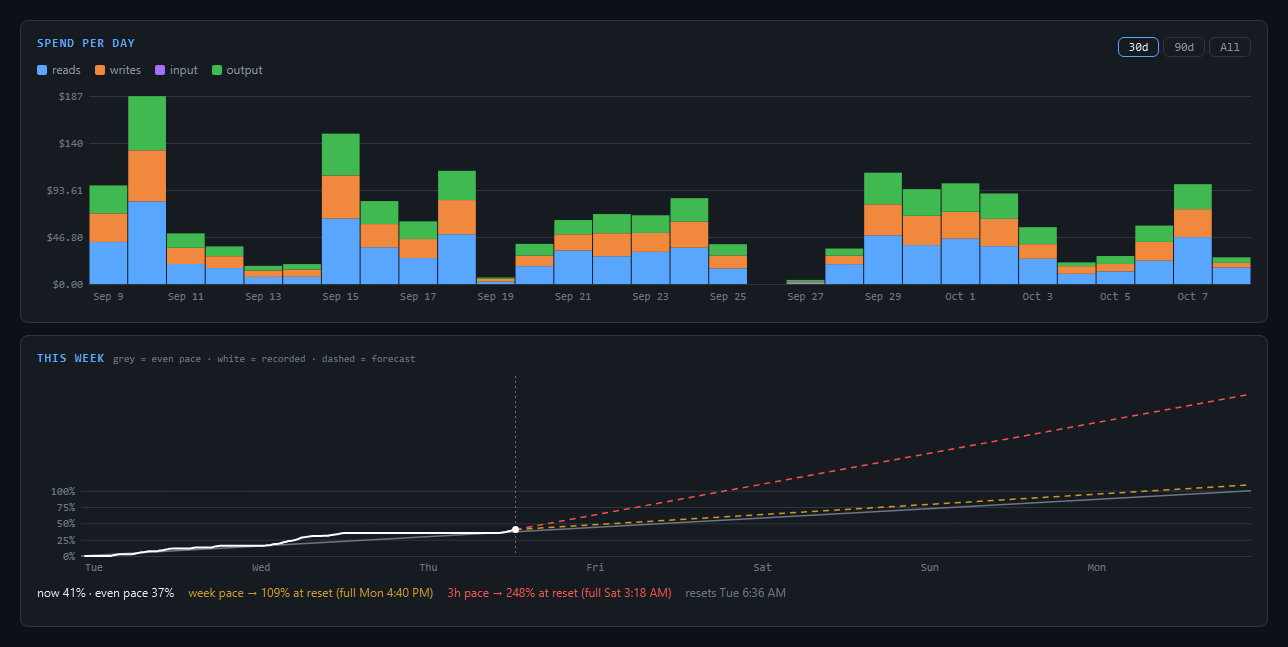The width and height of the screenshot is (1288, 647).
Task: Click the Sun axis label
Action: coord(930,568)
